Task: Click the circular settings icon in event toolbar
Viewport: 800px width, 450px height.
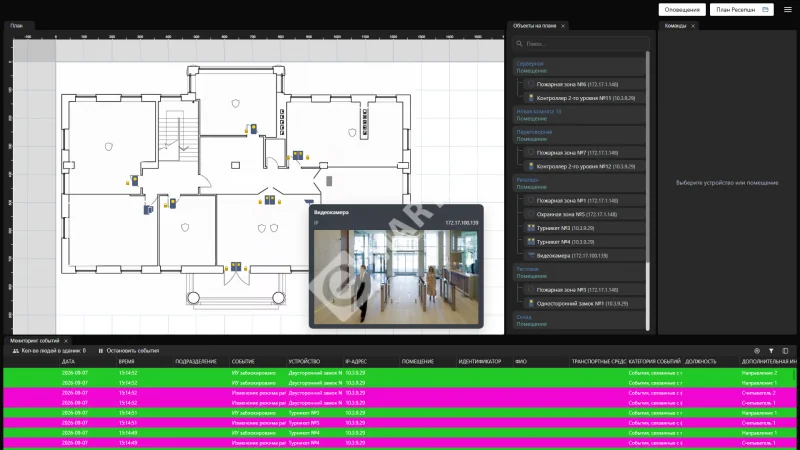Action: click(x=757, y=351)
